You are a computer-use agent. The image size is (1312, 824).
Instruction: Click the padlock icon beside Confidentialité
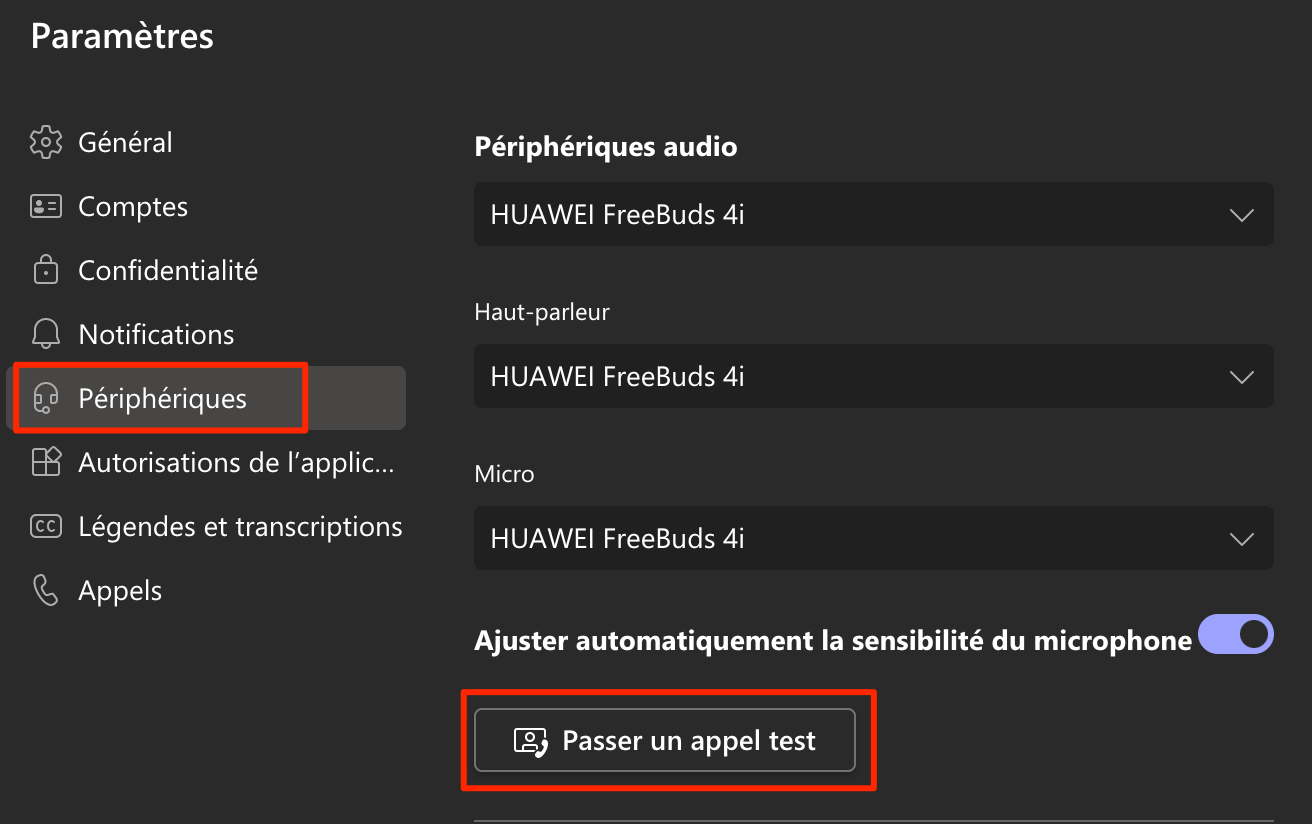46,270
